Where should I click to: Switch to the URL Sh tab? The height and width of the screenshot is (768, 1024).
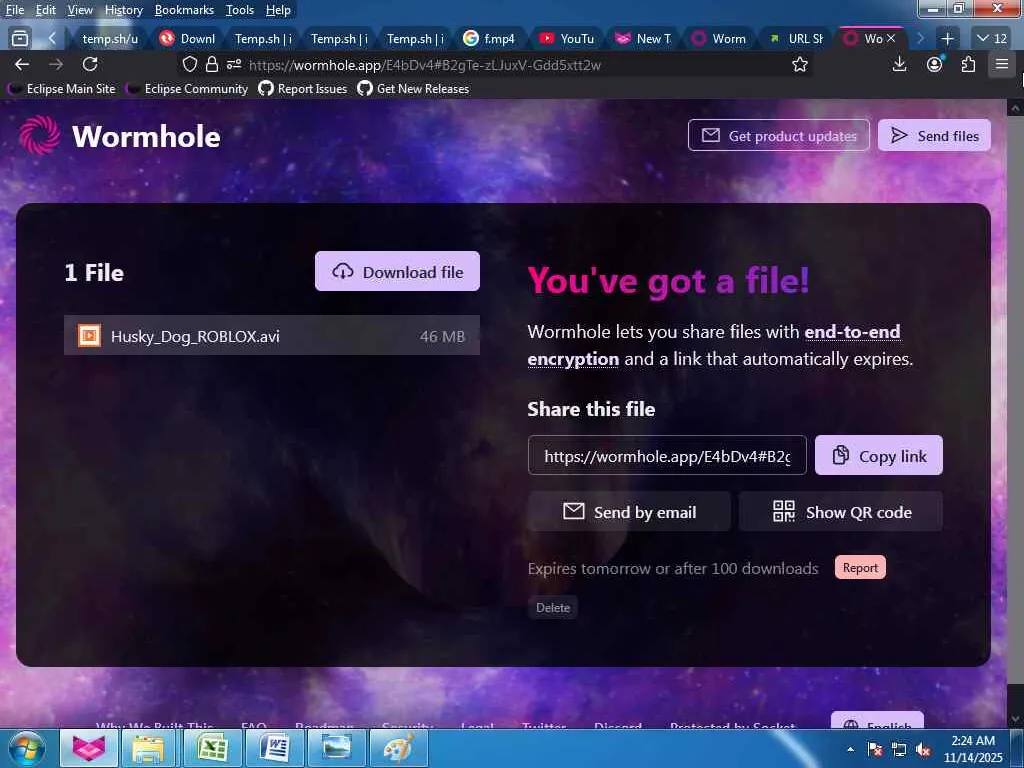pos(795,39)
